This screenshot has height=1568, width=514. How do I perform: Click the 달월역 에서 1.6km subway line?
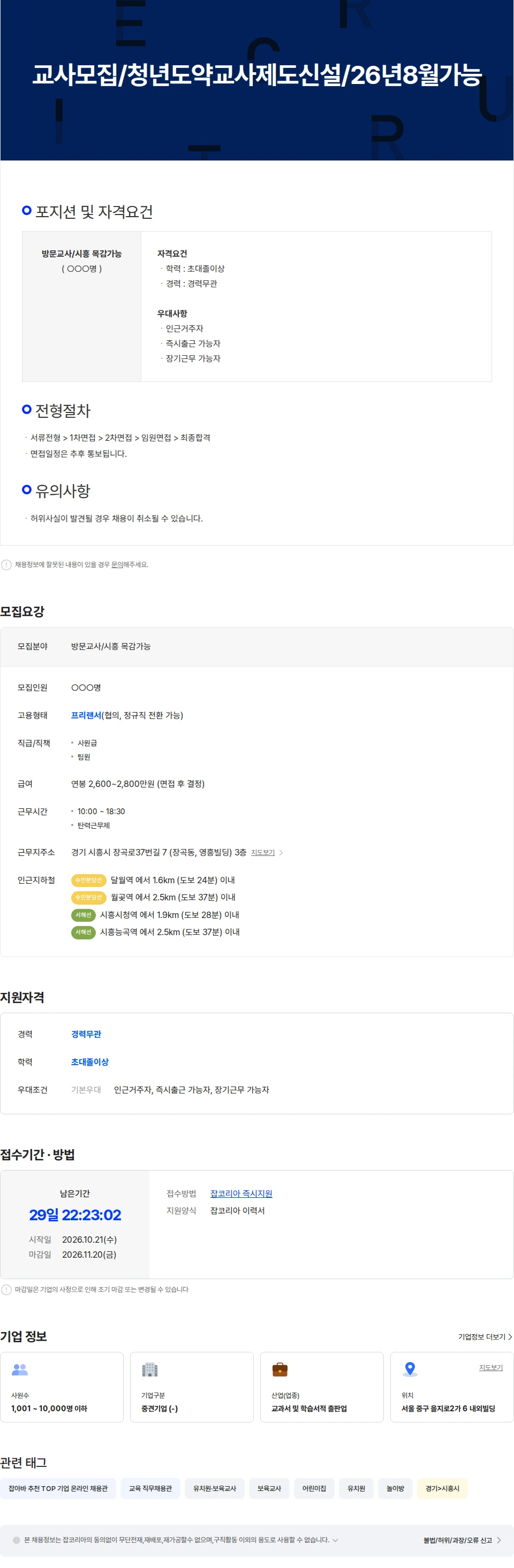172,880
